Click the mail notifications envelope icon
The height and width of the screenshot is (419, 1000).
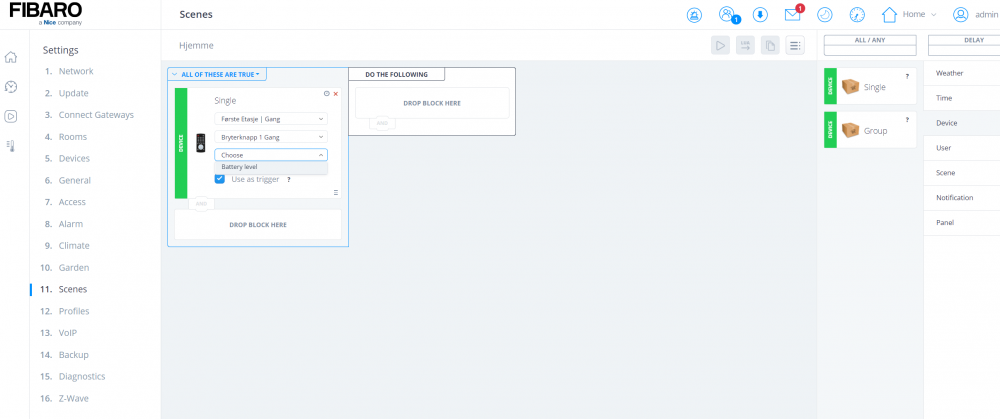tap(792, 15)
